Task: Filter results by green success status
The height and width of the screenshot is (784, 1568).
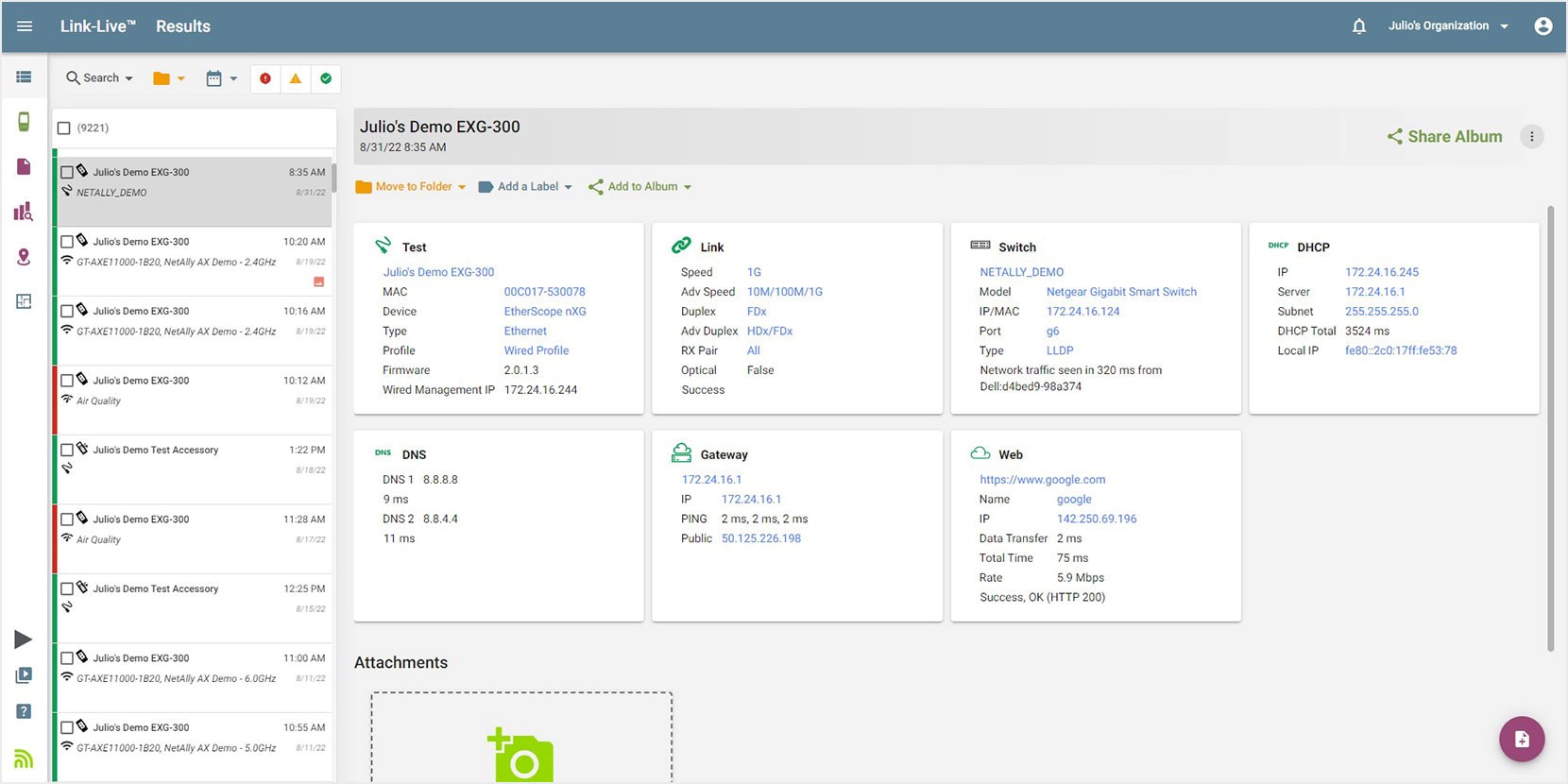Action: pos(326,78)
